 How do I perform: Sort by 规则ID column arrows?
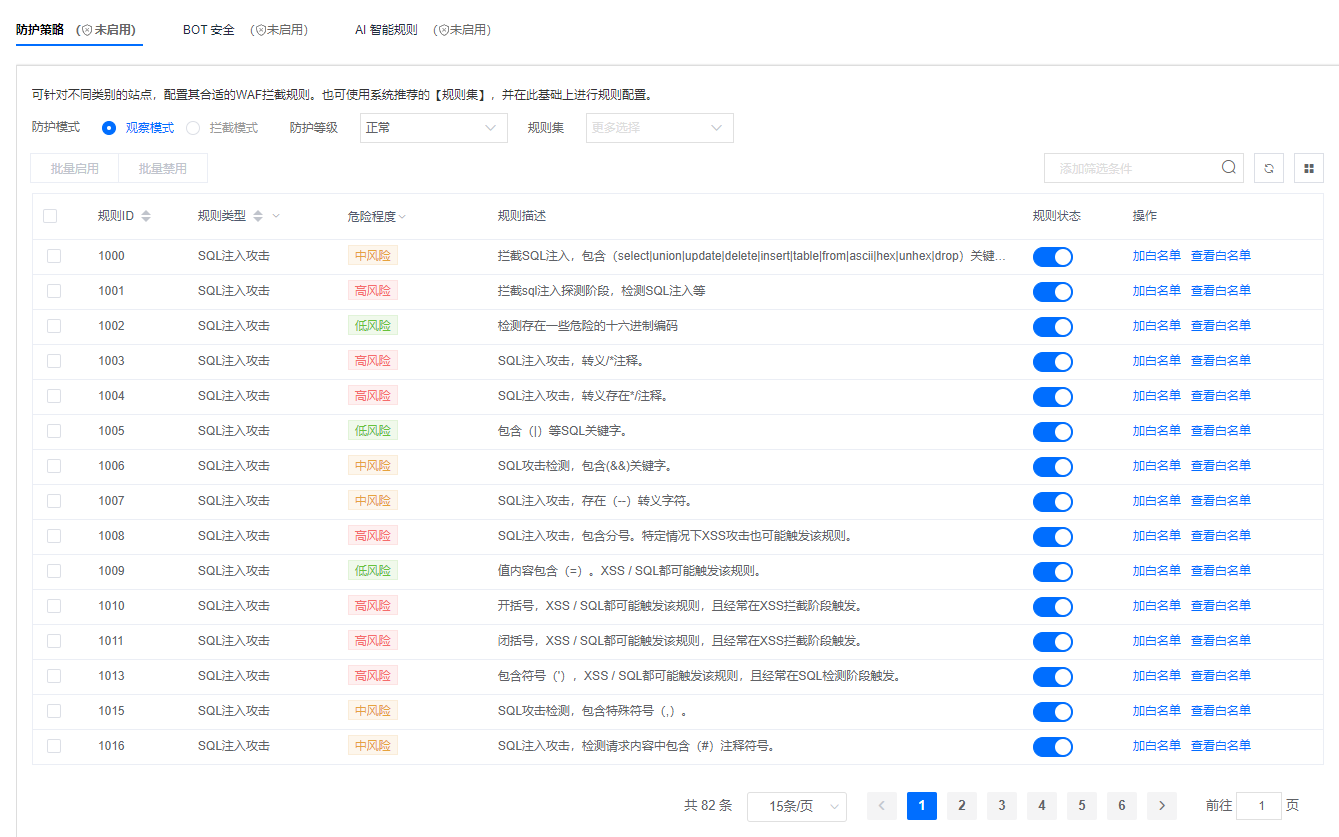(146, 216)
